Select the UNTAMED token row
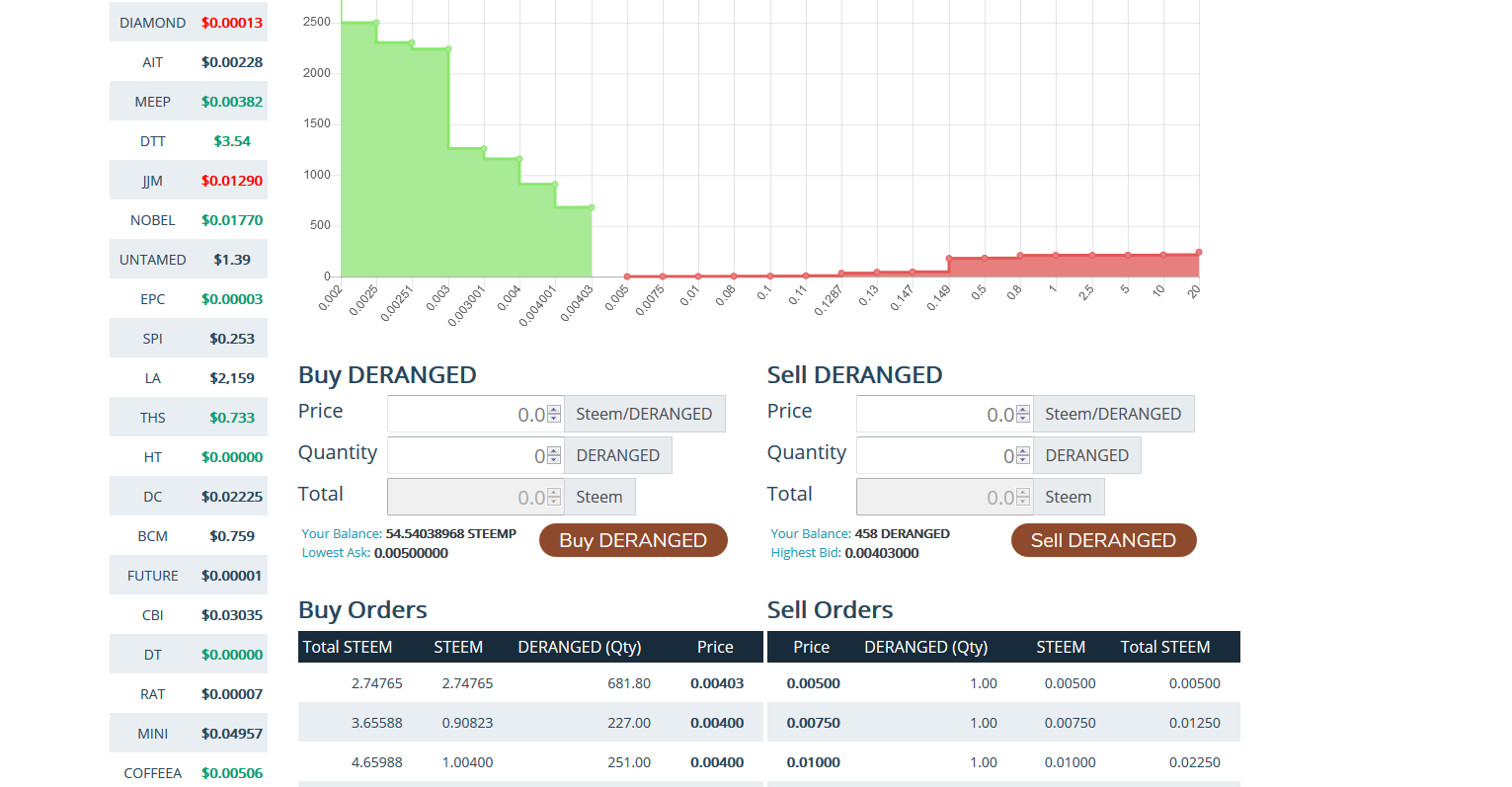This screenshot has width=1512, height=787. 189,259
